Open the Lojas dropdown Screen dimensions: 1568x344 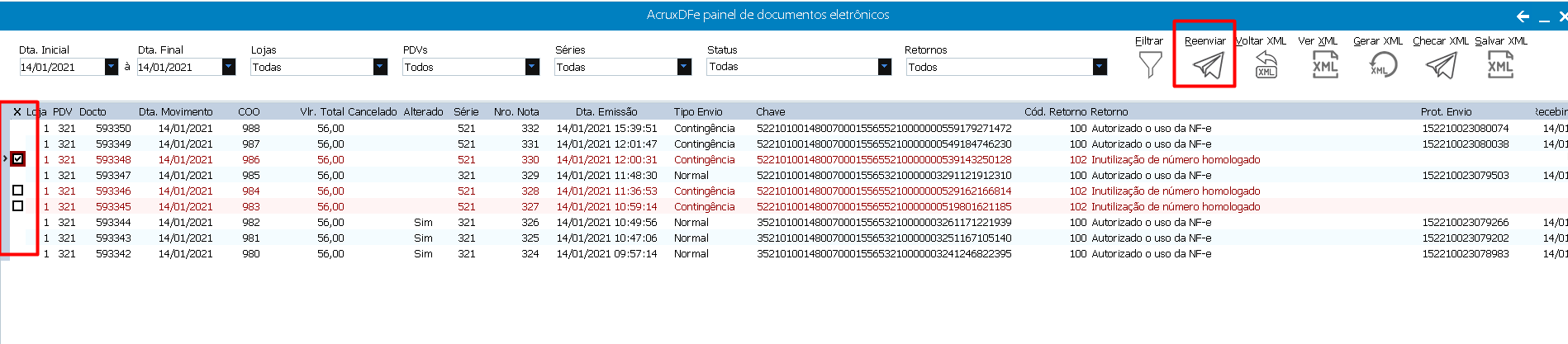point(380,67)
